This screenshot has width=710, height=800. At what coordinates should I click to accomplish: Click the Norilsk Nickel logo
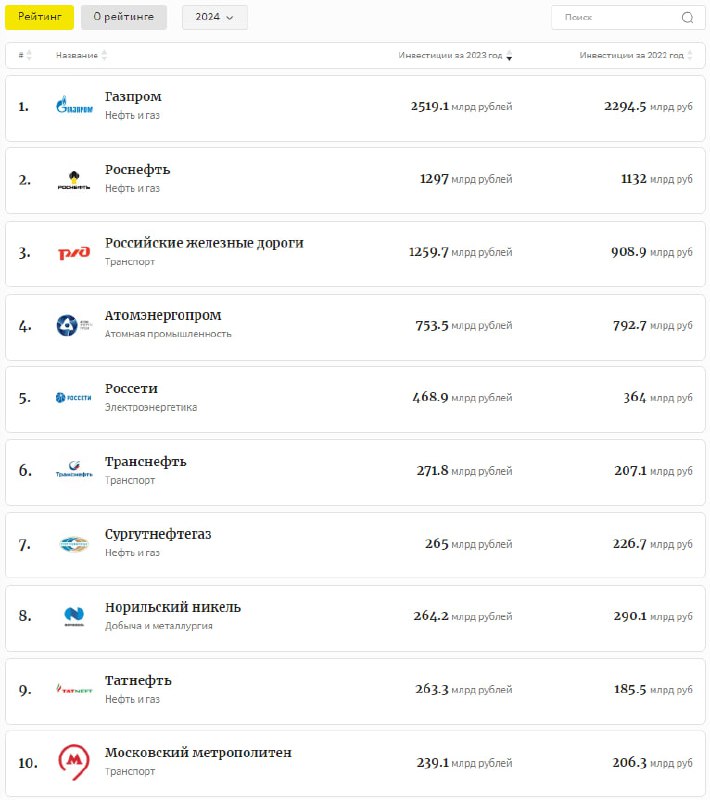point(74,616)
